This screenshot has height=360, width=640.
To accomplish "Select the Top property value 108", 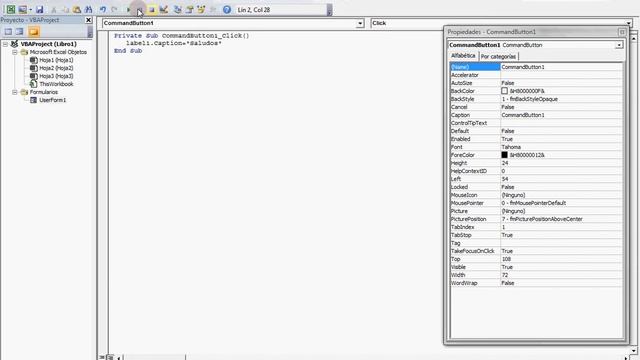I will pos(562,259).
